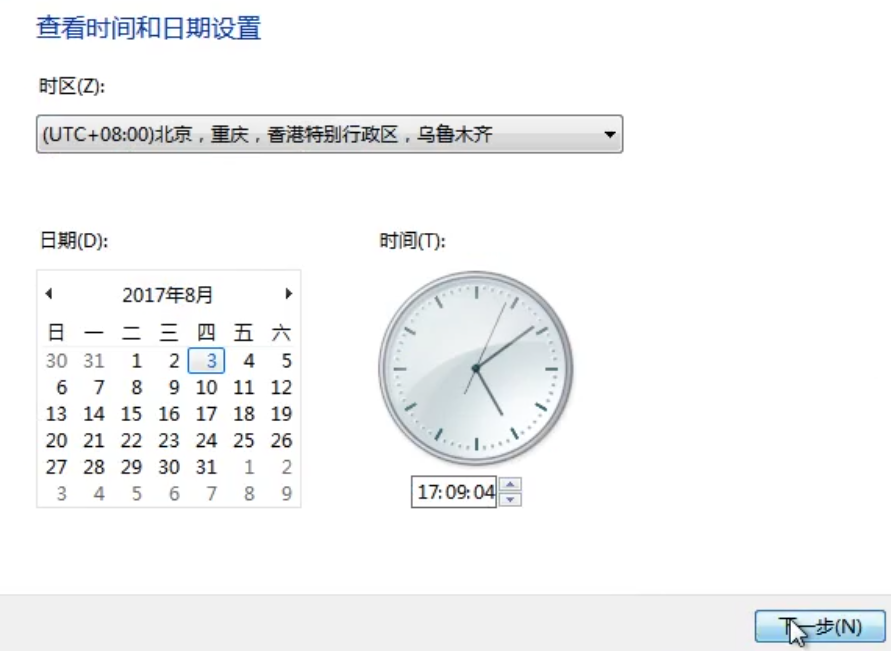Select the date 15 on the calendar
Image resolution: width=891 pixels, height=651 pixels.
click(131, 414)
